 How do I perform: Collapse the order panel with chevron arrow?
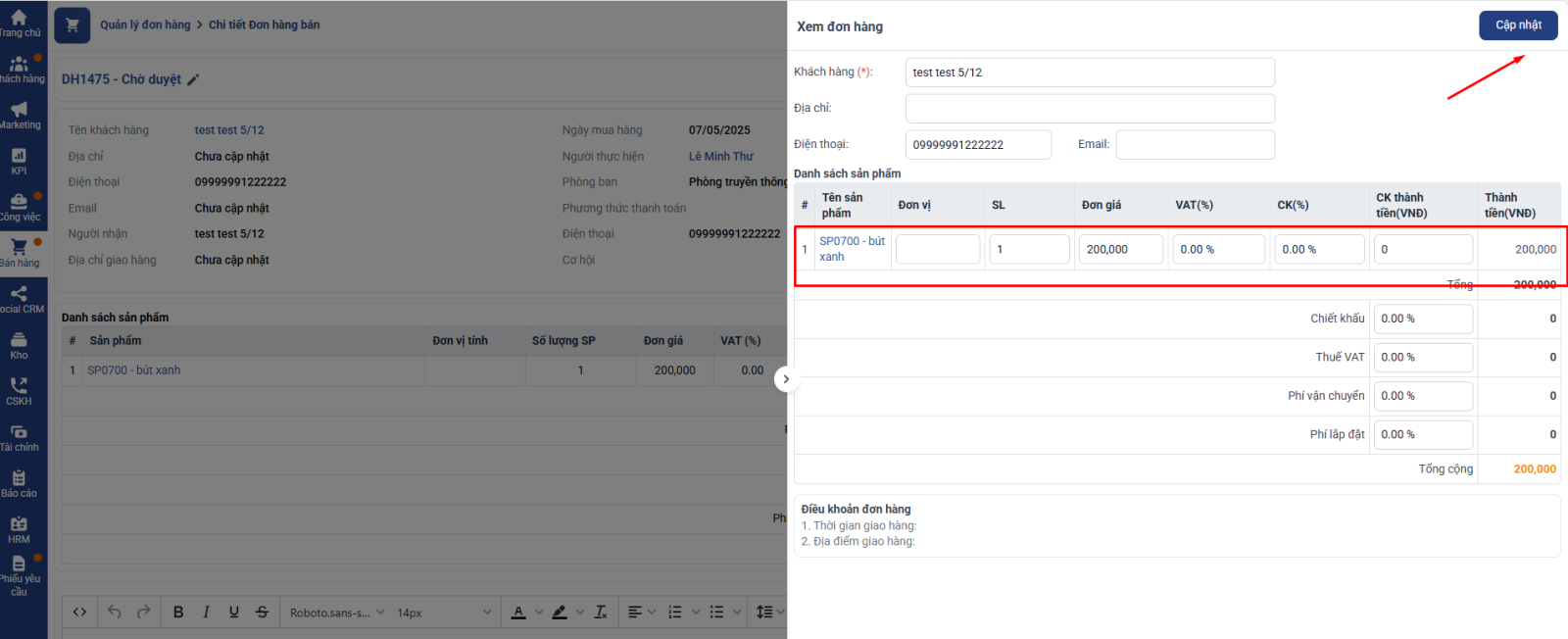pos(786,379)
